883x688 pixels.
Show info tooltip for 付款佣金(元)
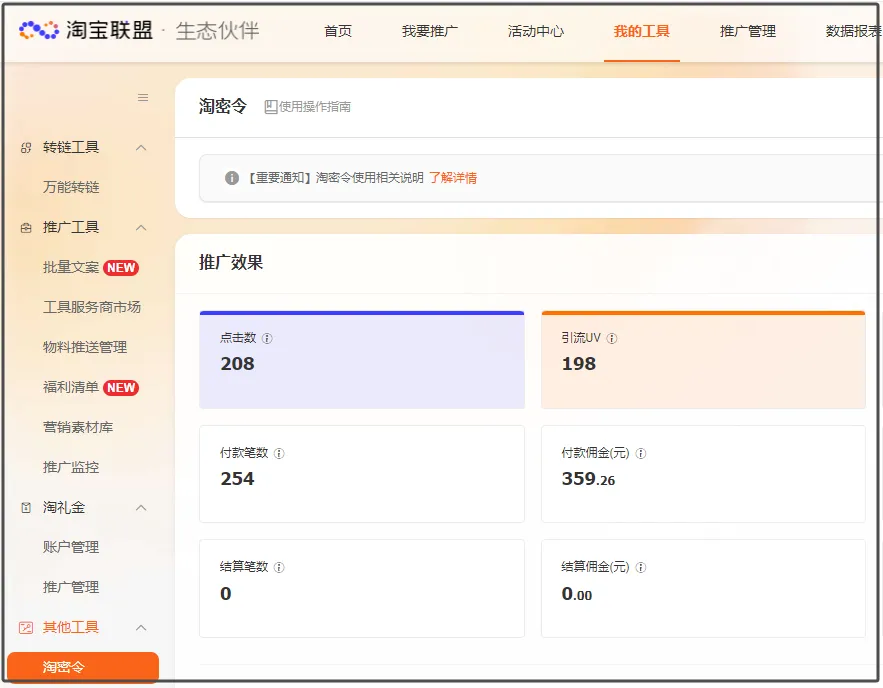[641, 453]
